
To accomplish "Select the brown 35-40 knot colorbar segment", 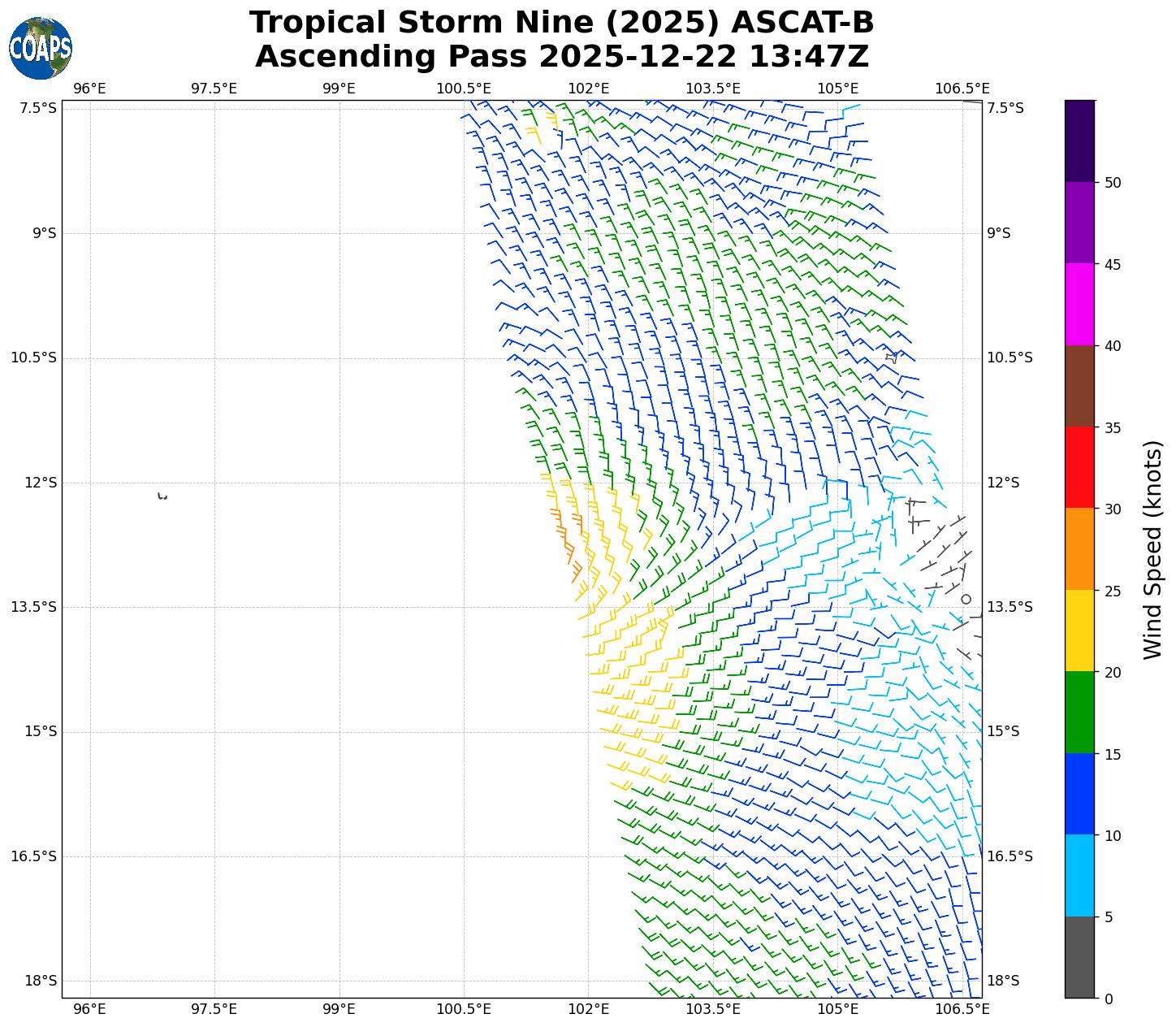I will [1079, 386].
